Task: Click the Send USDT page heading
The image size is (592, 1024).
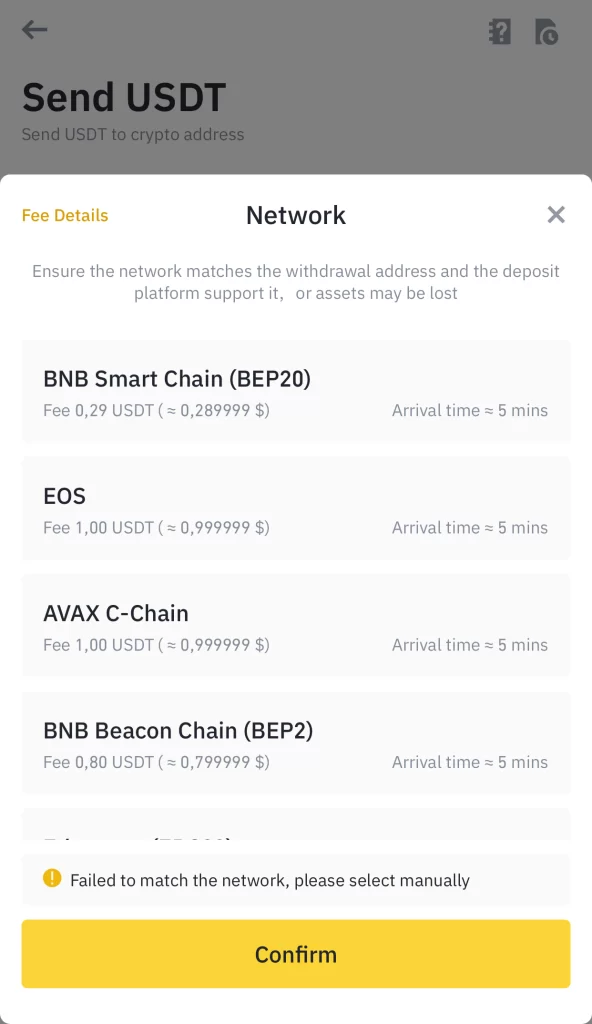Action: tap(124, 97)
